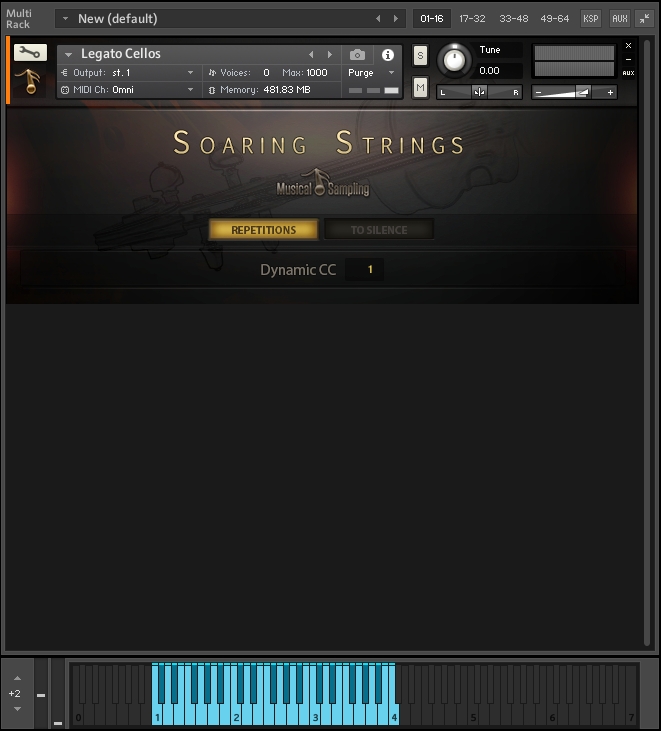
Task: Click the Tune value 0.00 field
Action: coord(498,71)
